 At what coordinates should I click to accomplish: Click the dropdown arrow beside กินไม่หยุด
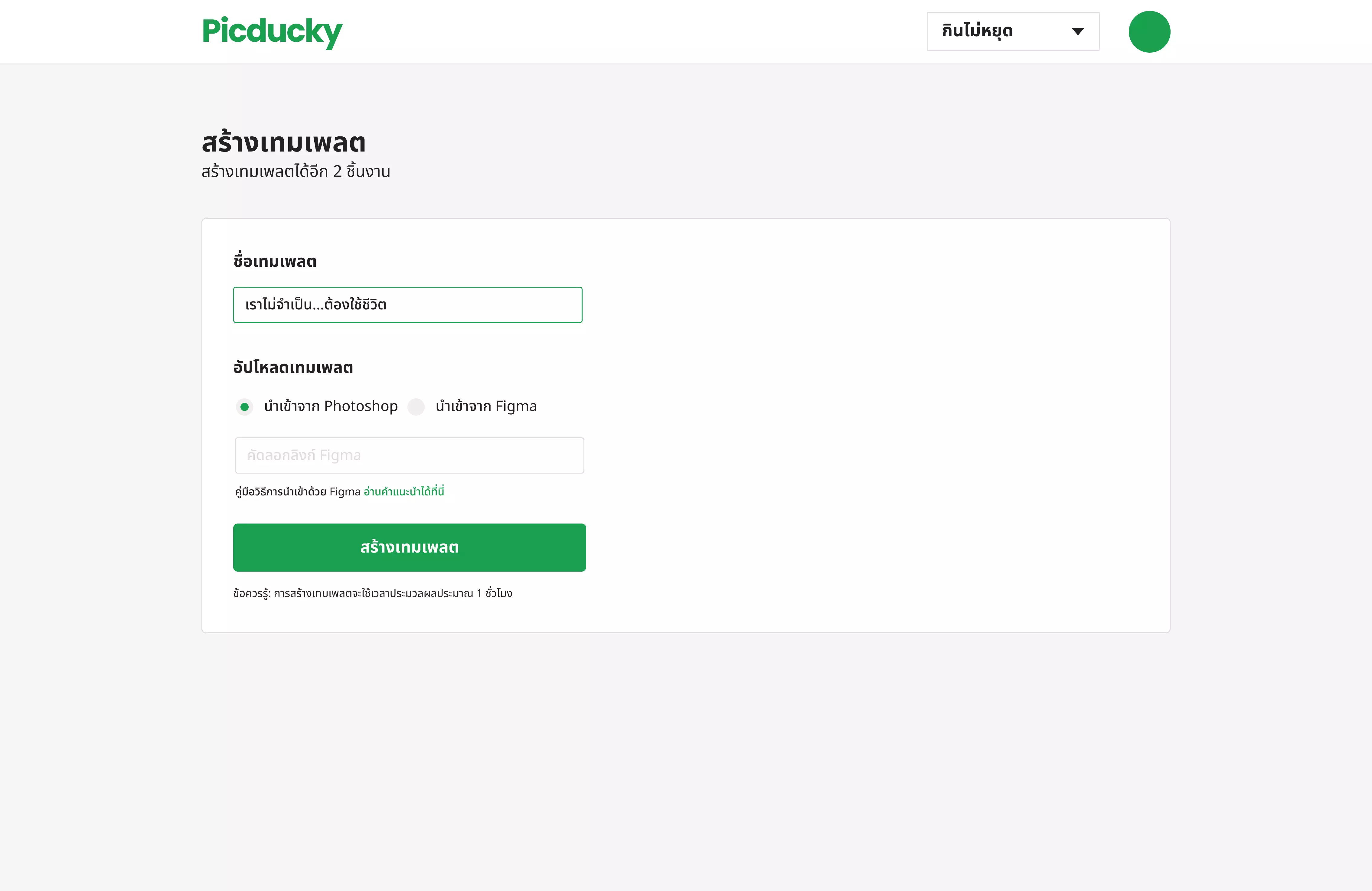[x=1077, y=32]
